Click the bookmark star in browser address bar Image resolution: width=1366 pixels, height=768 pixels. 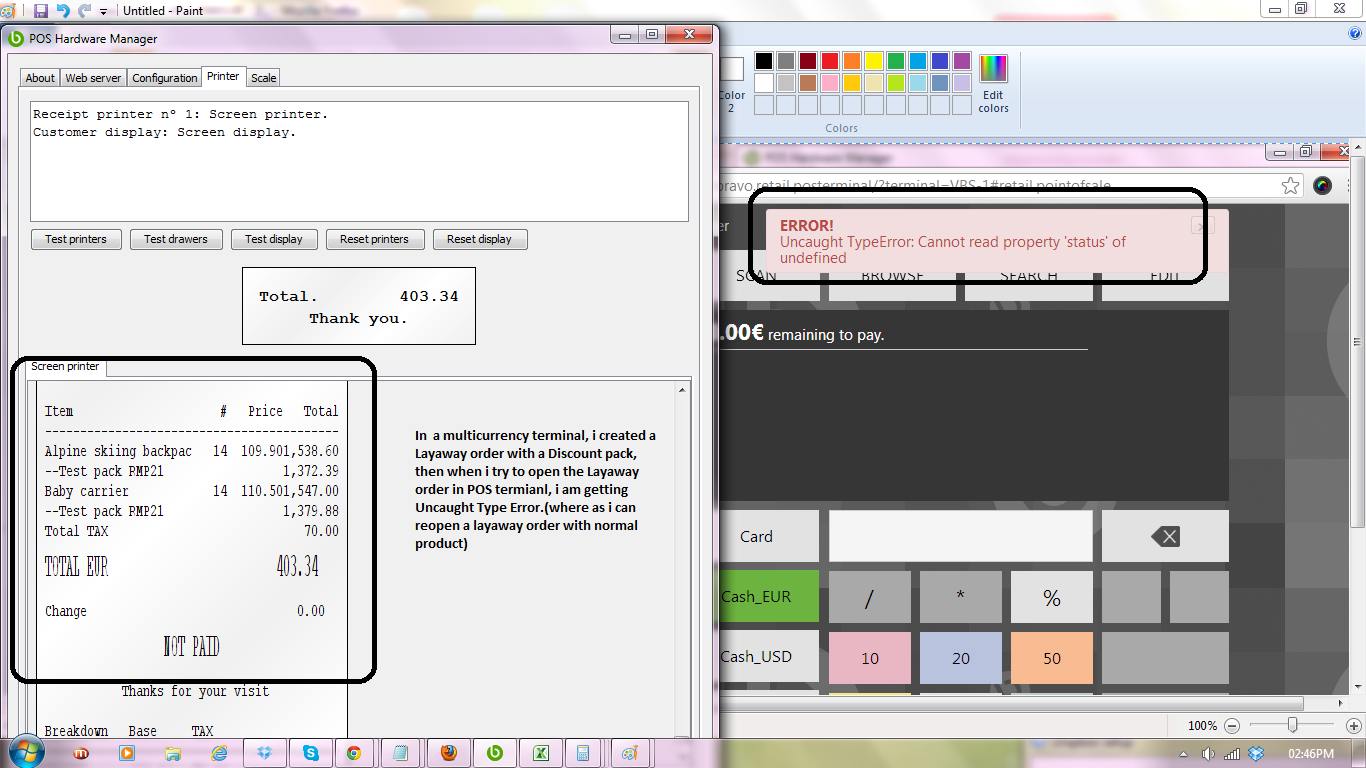point(1291,185)
